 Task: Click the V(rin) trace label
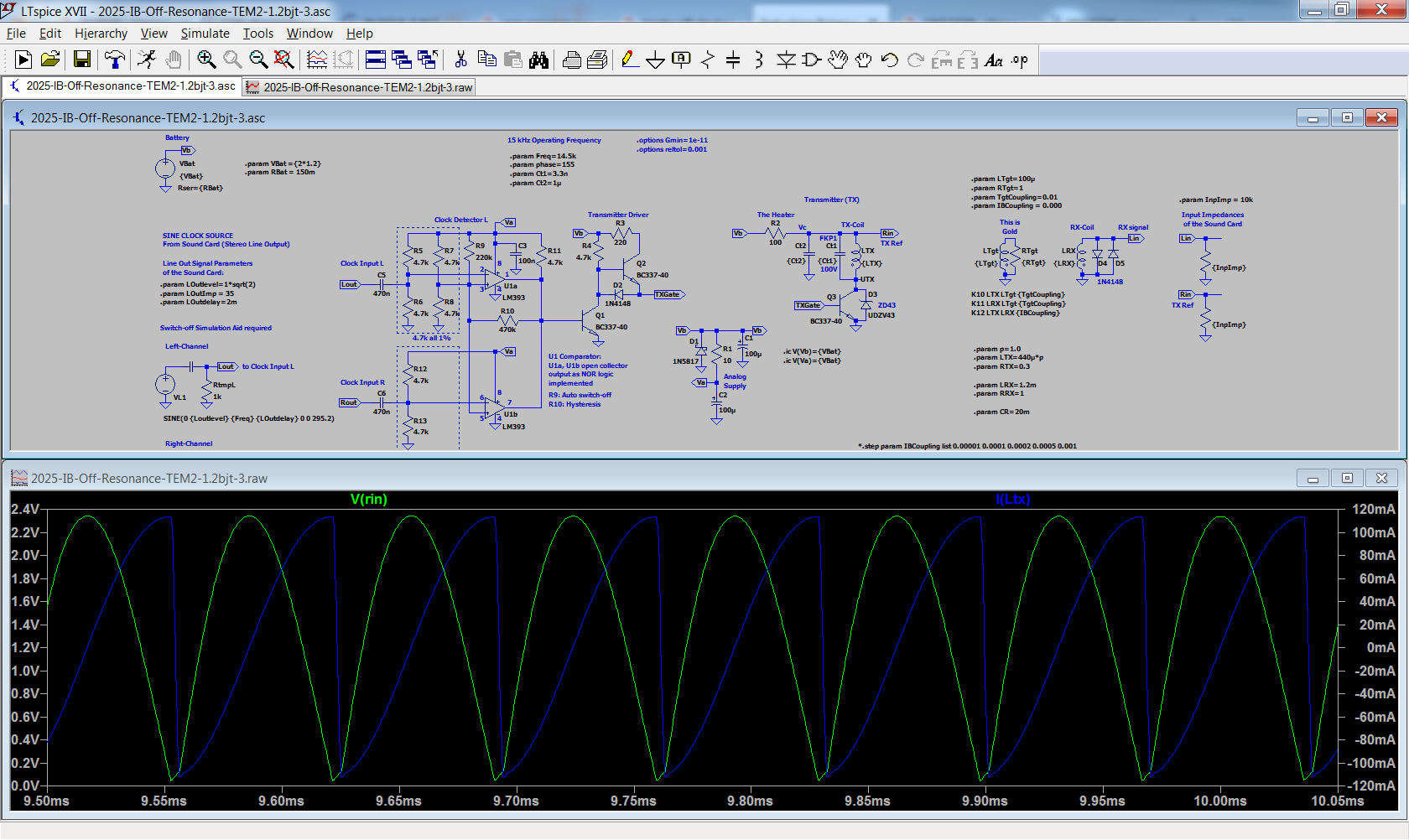click(x=369, y=499)
